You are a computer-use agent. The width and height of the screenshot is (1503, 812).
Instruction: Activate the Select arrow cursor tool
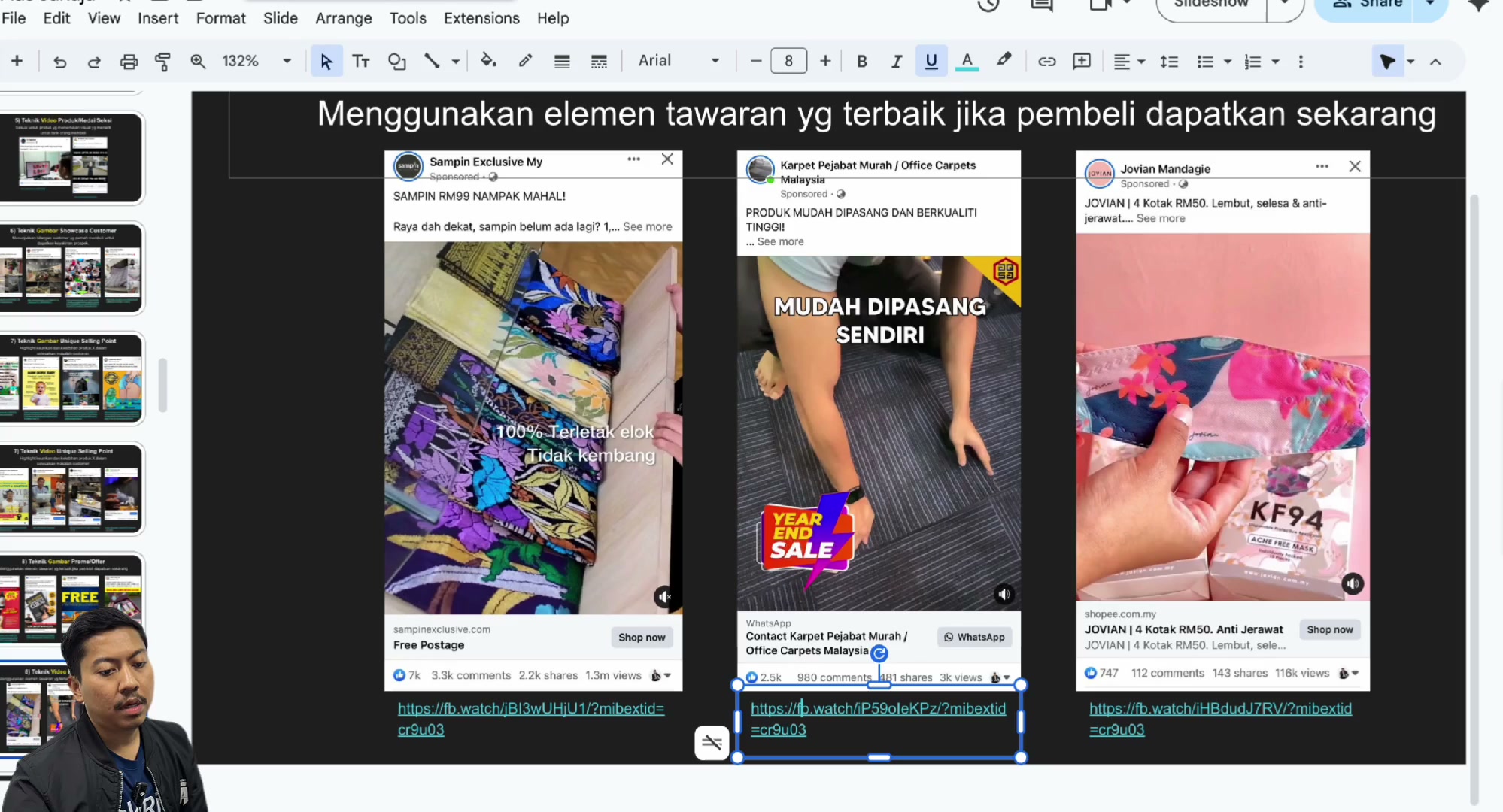[326, 62]
